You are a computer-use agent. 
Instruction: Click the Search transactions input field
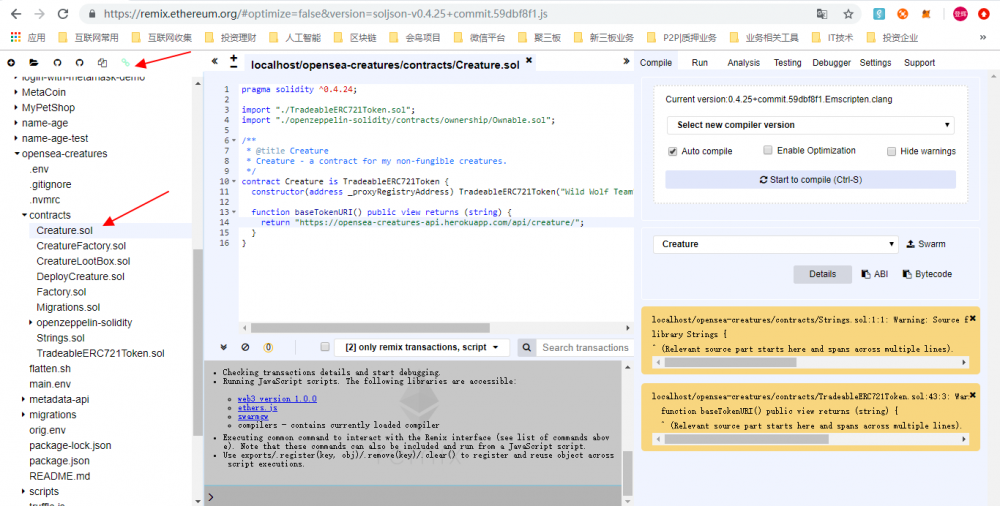click(x=584, y=348)
